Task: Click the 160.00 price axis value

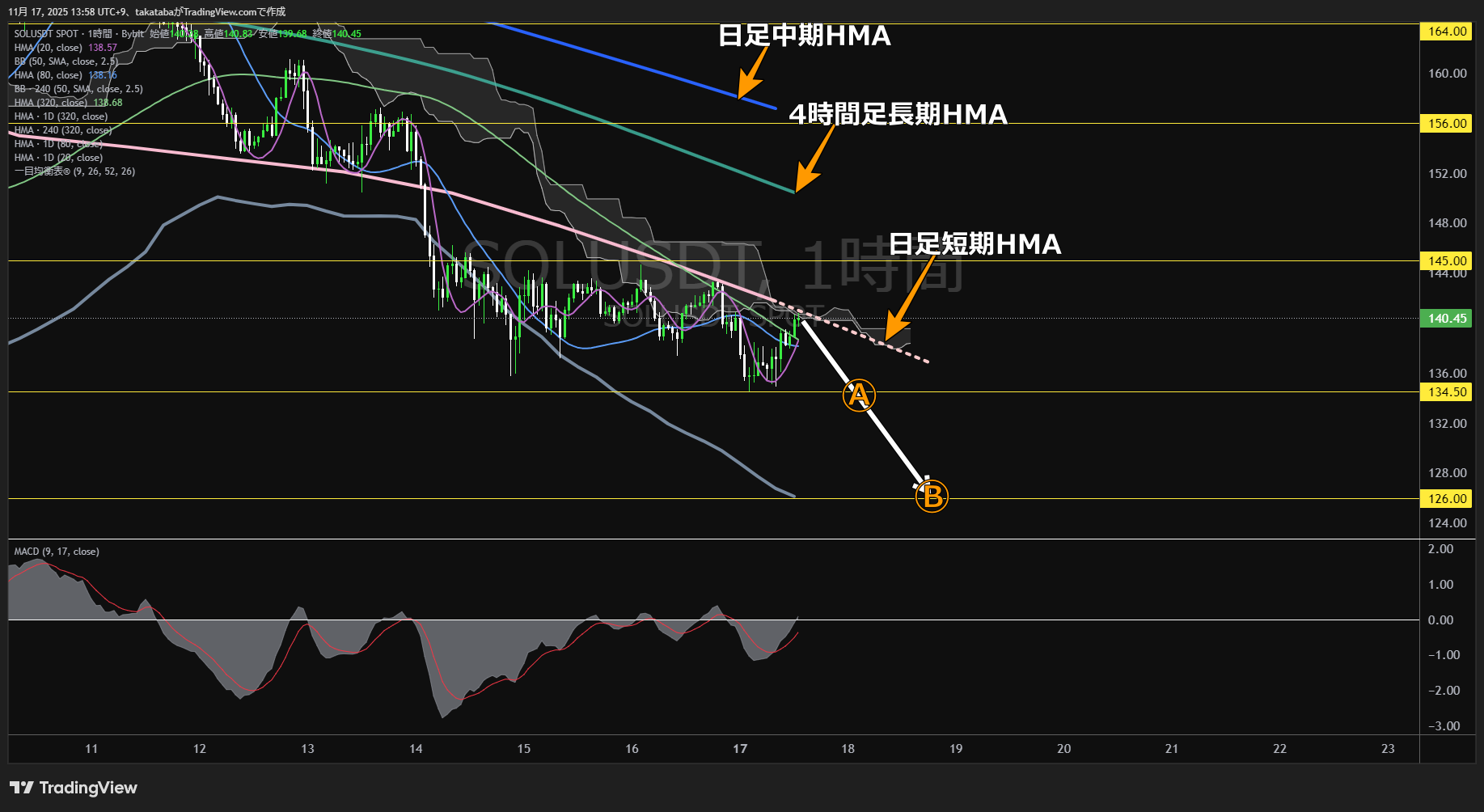Action: [x=1448, y=74]
